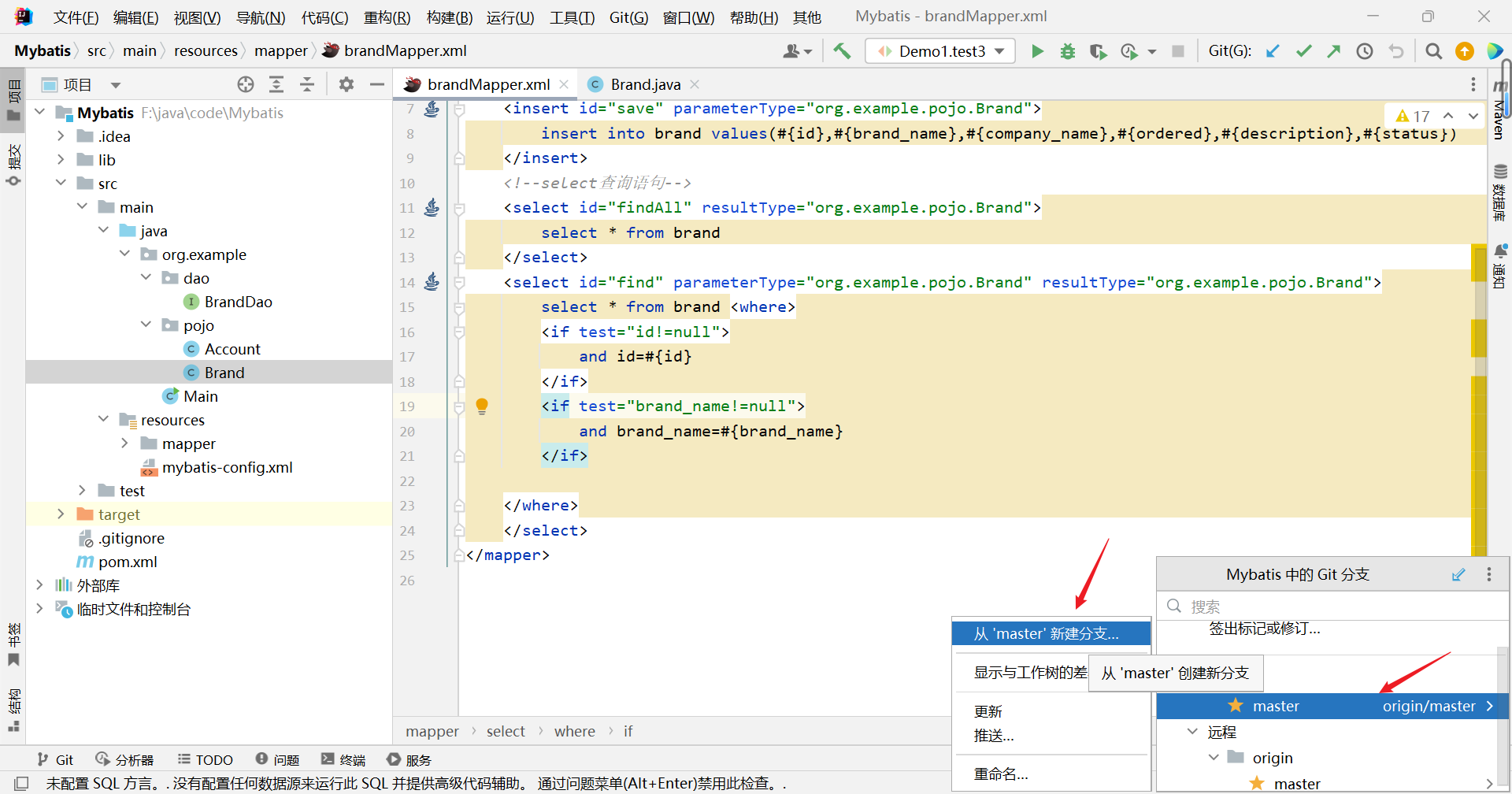The image size is (1512, 794).
Task: Run Demo1.test3 with green play icon
Action: [1037, 51]
